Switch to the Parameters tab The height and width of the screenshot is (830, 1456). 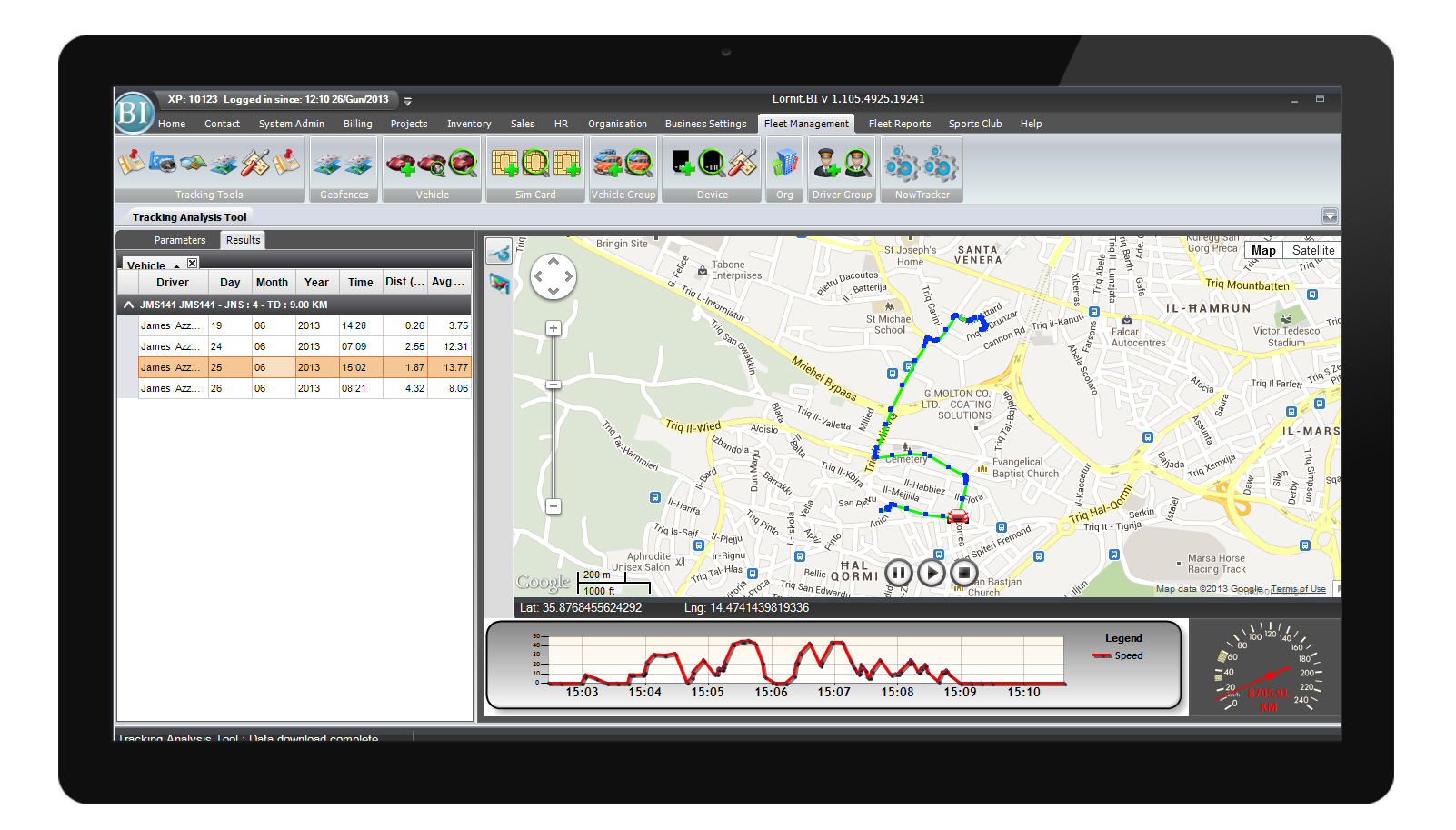180,240
